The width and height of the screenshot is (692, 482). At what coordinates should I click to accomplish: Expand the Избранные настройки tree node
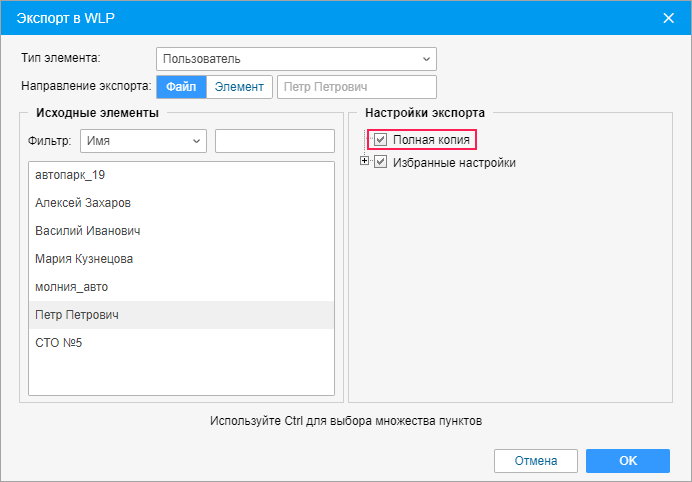(x=364, y=161)
